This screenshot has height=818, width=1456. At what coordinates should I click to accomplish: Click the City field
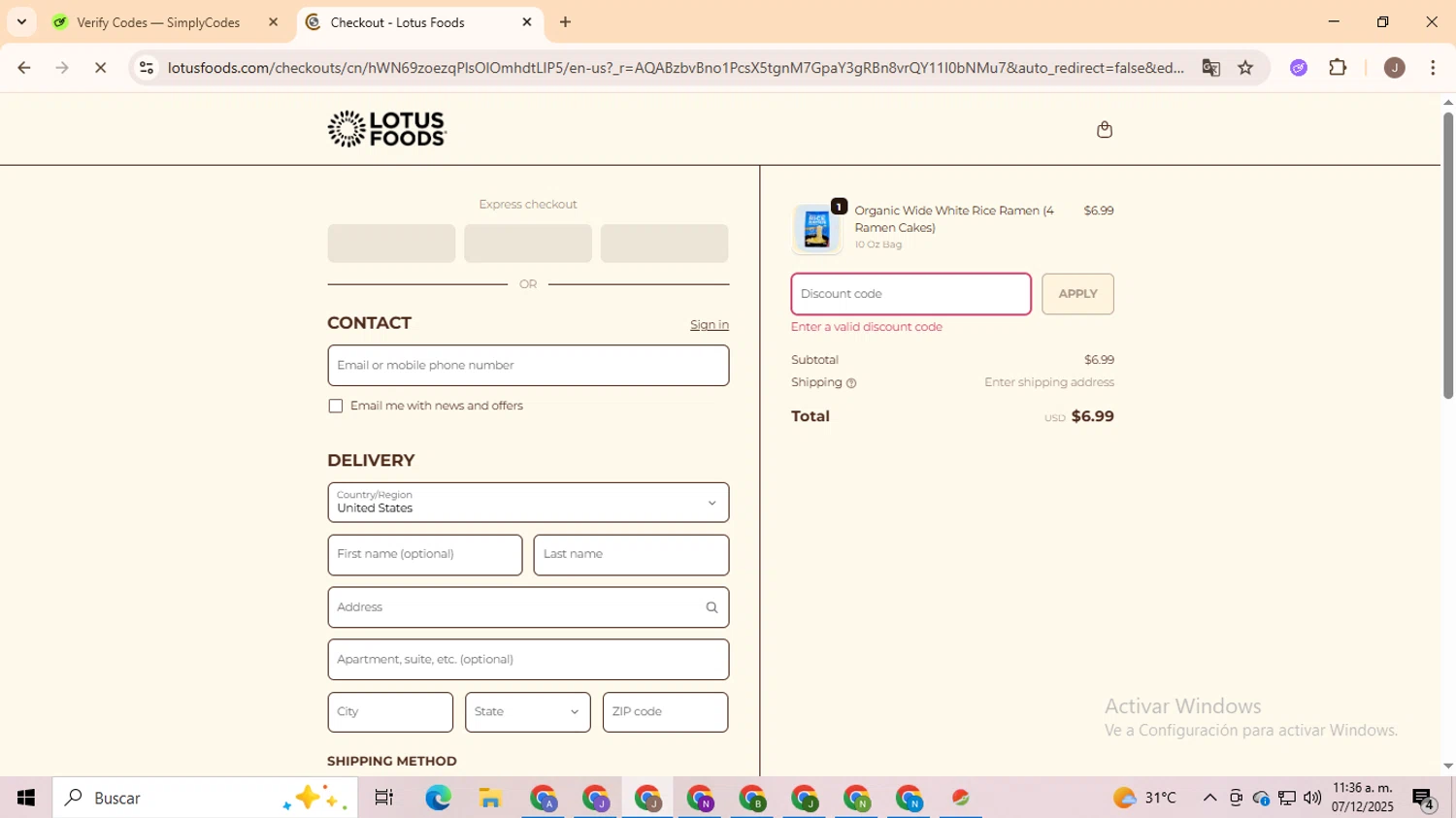coord(390,712)
